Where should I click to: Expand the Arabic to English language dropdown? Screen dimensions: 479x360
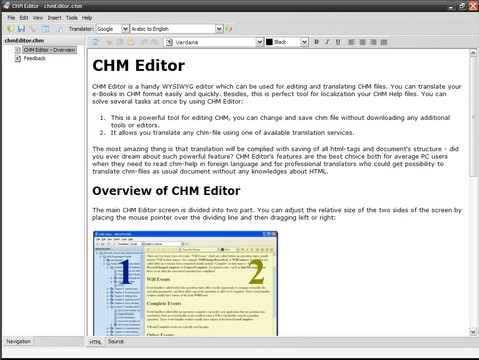tap(177, 29)
